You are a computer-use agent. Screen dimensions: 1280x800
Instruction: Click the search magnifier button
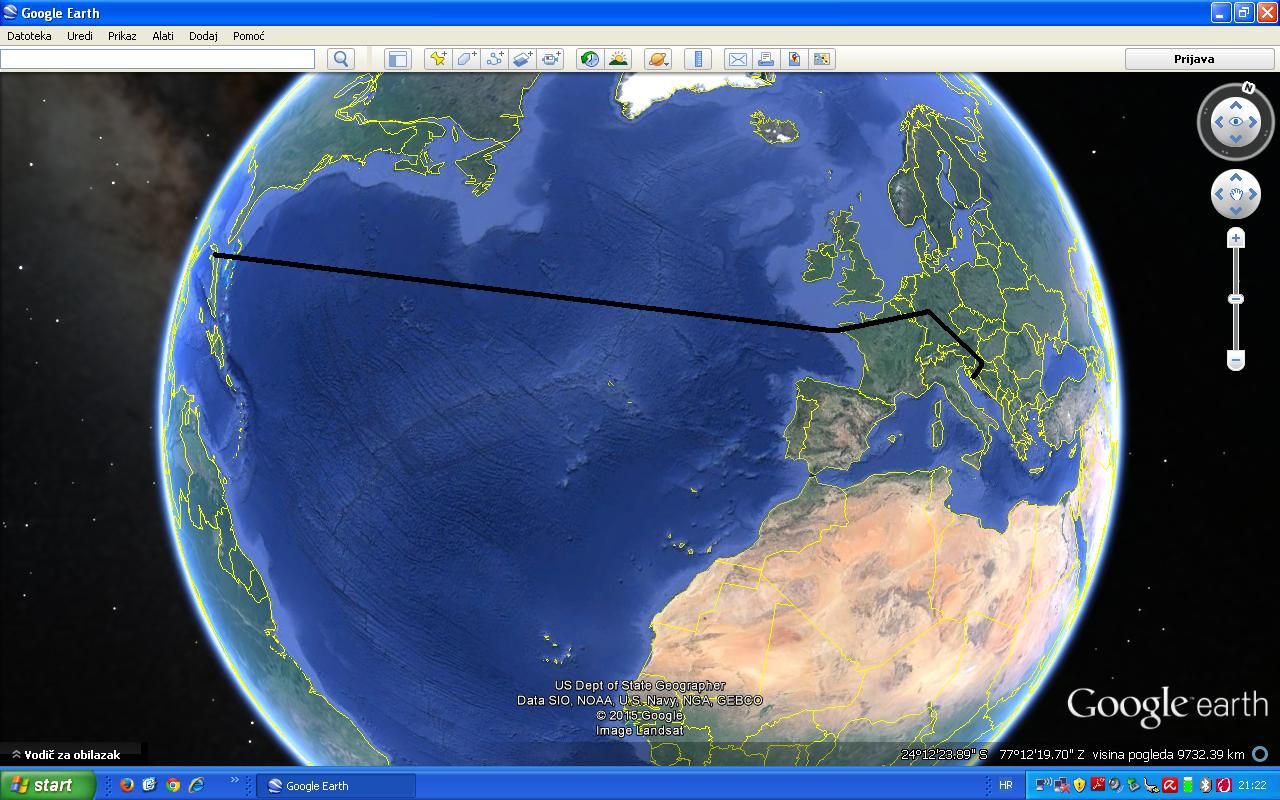coord(341,59)
